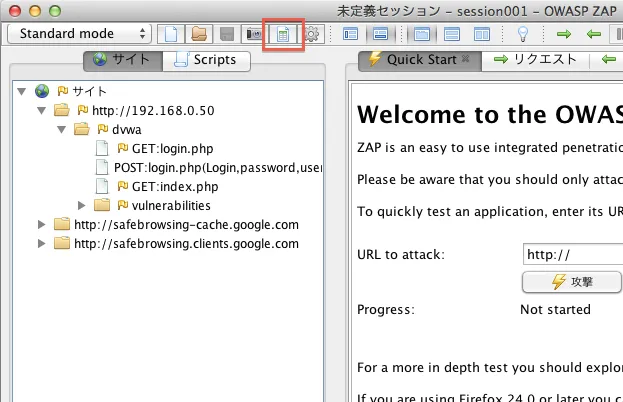Collapse the http://192.168.0.50 tree node
Screen dimensions: 623x402
42,110
